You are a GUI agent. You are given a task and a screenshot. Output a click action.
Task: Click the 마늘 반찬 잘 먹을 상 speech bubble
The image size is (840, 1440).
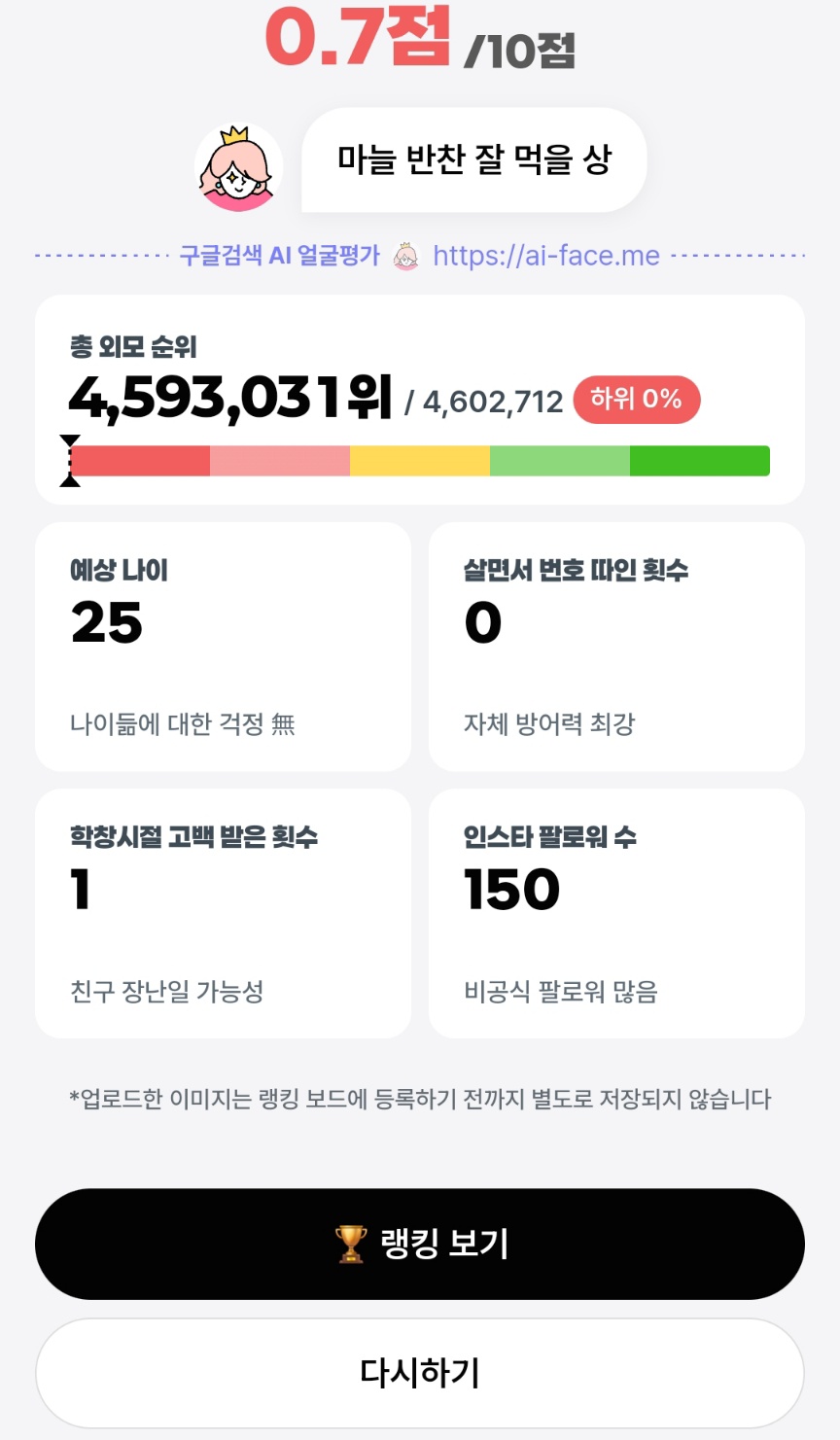[x=474, y=159]
